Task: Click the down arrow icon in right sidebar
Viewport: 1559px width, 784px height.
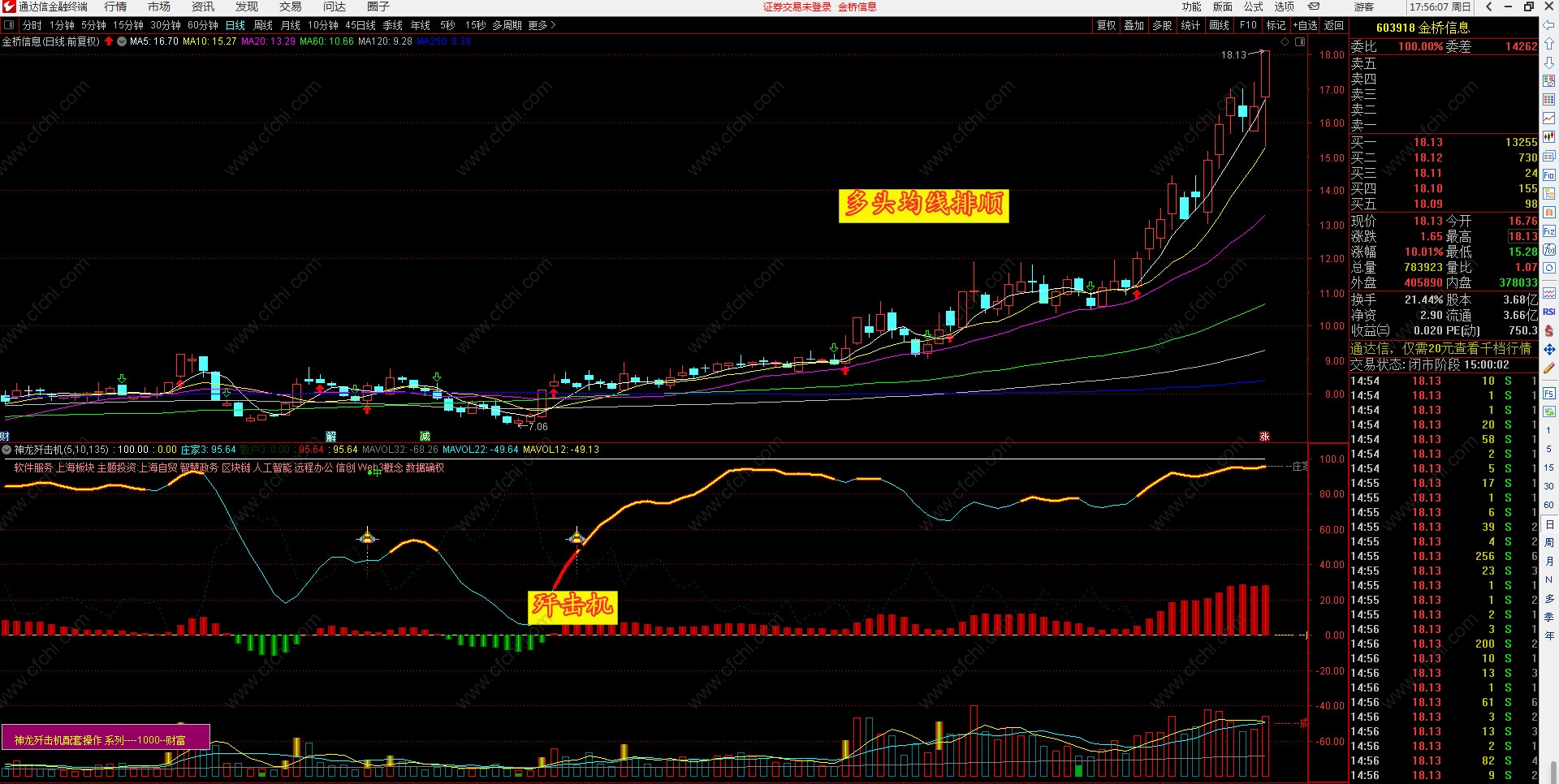Action: pos(1549,62)
